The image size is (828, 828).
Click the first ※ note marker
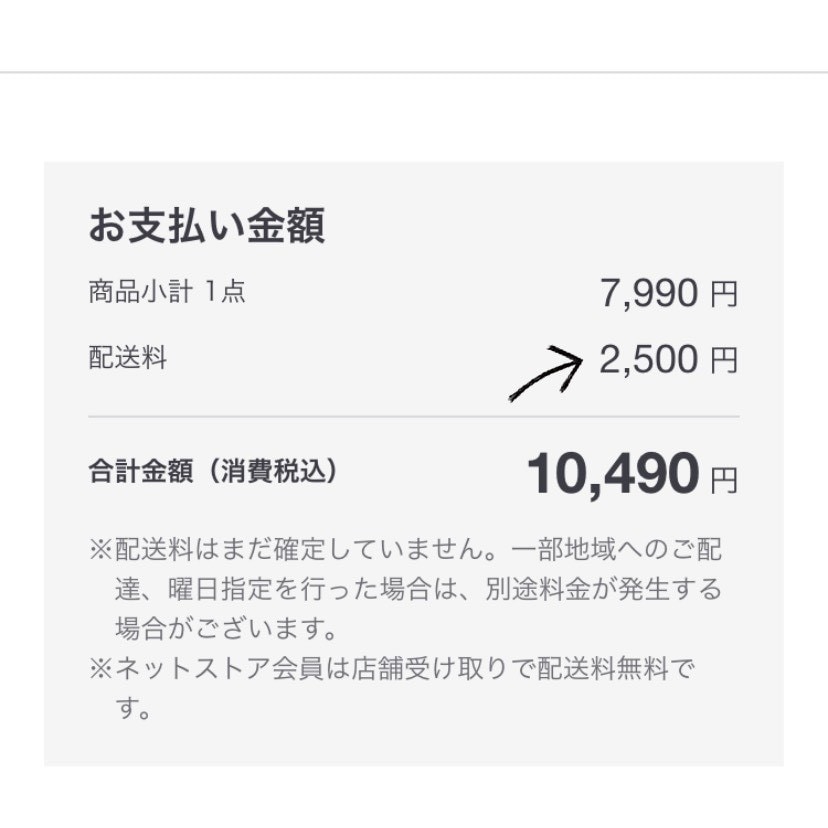[x=100, y=550]
